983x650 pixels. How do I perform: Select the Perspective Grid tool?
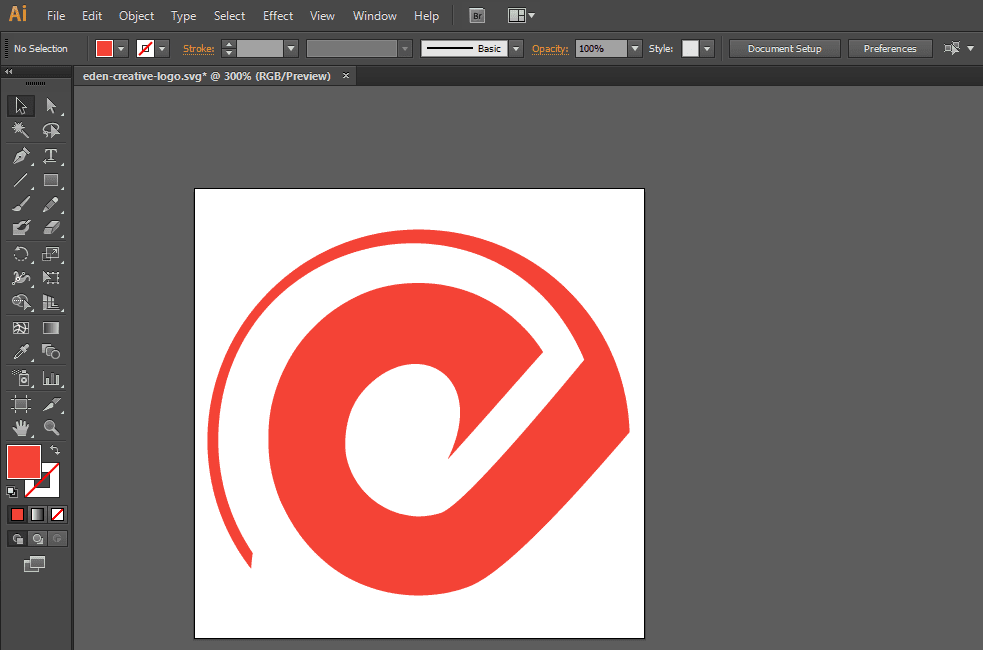tap(51, 302)
